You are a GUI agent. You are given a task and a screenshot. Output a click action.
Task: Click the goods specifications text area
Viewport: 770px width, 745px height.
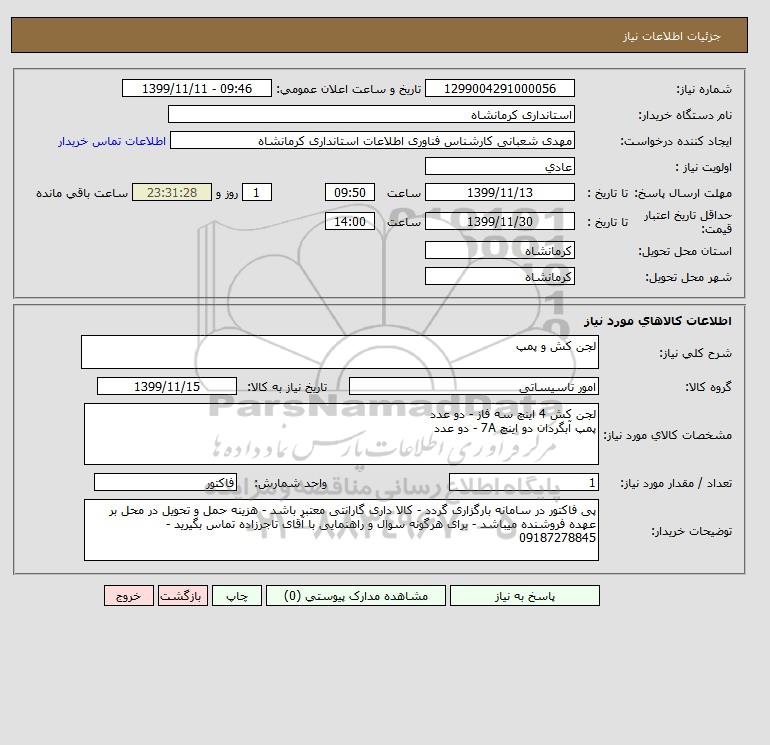[341, 434]
